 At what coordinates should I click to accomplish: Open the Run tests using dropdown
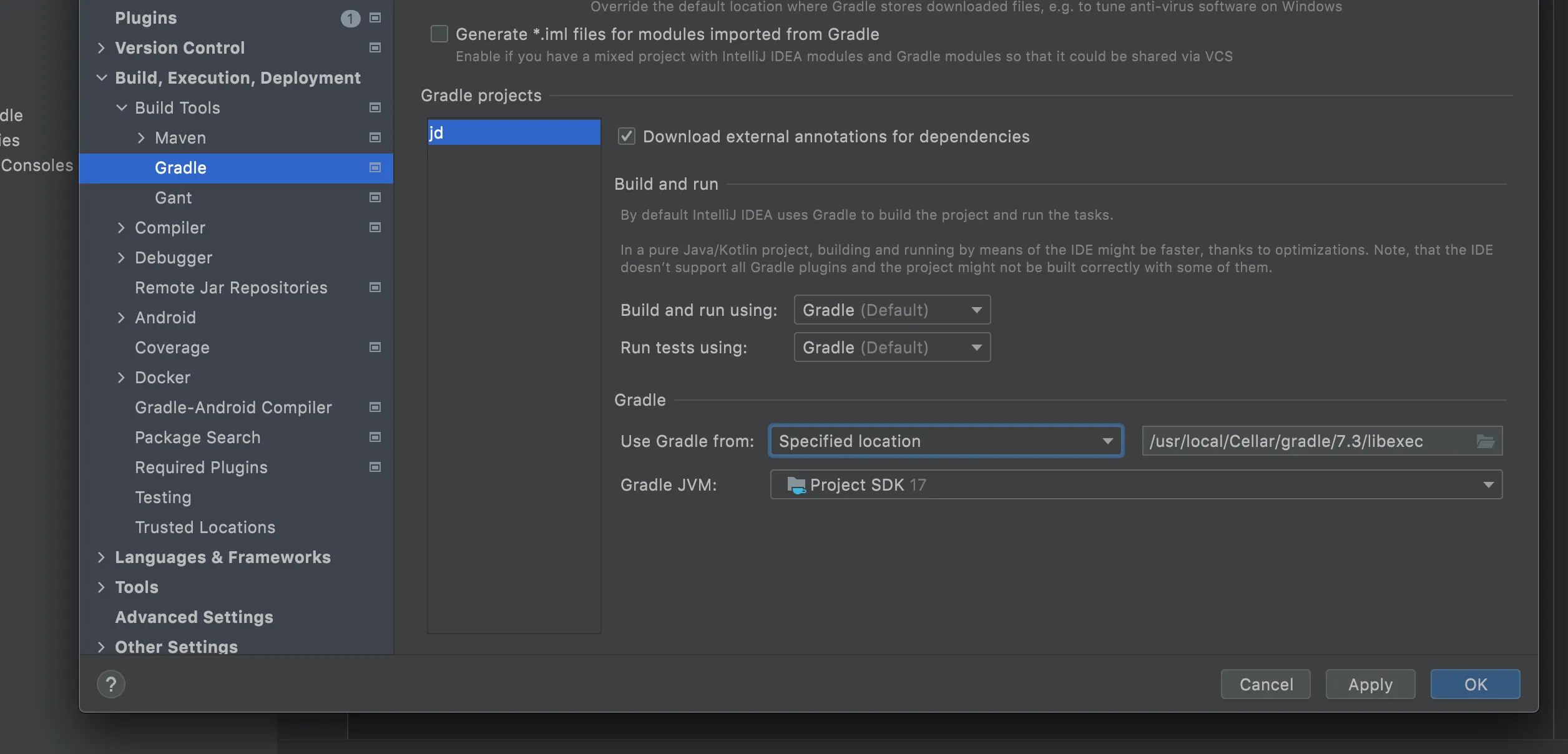coord(891,348)
